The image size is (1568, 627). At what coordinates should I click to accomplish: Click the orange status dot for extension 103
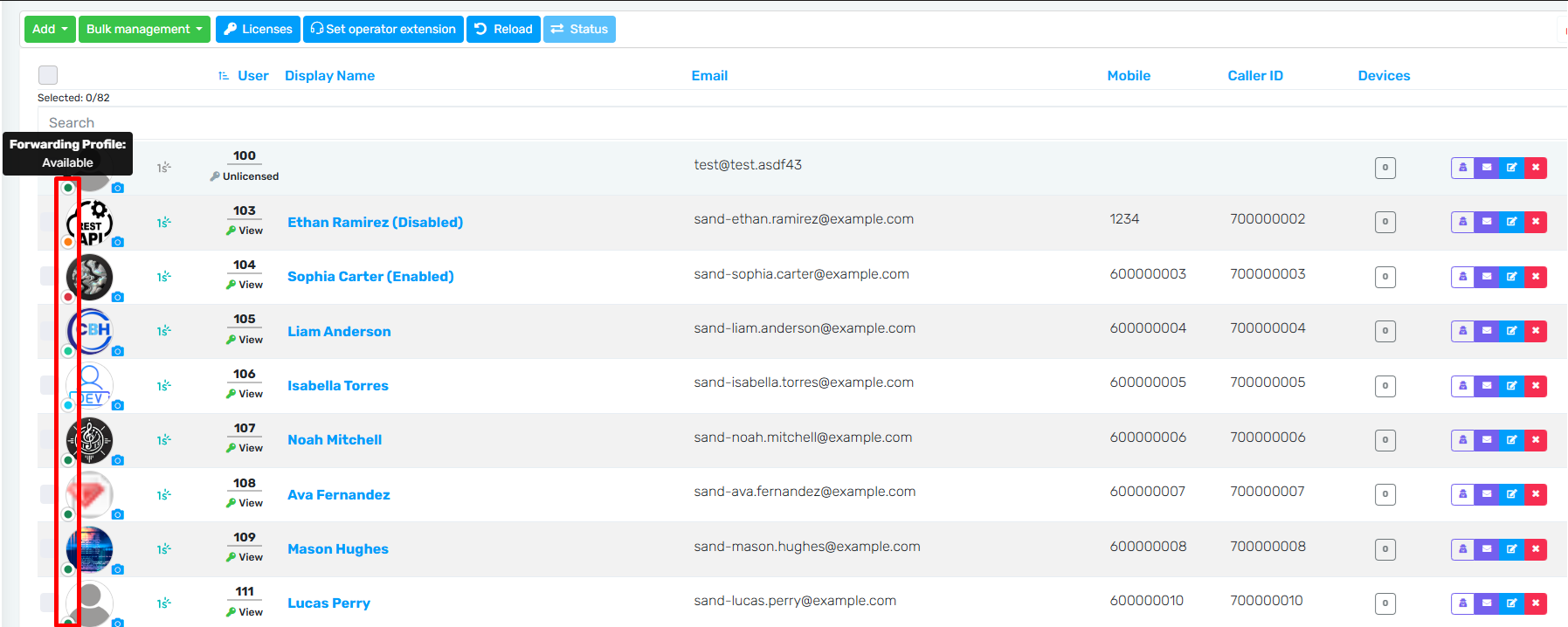click(68, 242)
